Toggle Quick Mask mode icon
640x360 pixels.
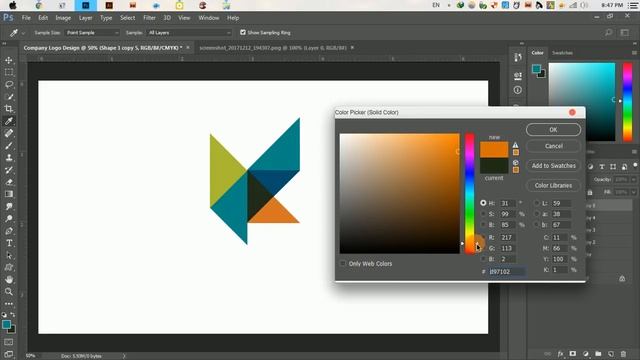tap(9, 342)
